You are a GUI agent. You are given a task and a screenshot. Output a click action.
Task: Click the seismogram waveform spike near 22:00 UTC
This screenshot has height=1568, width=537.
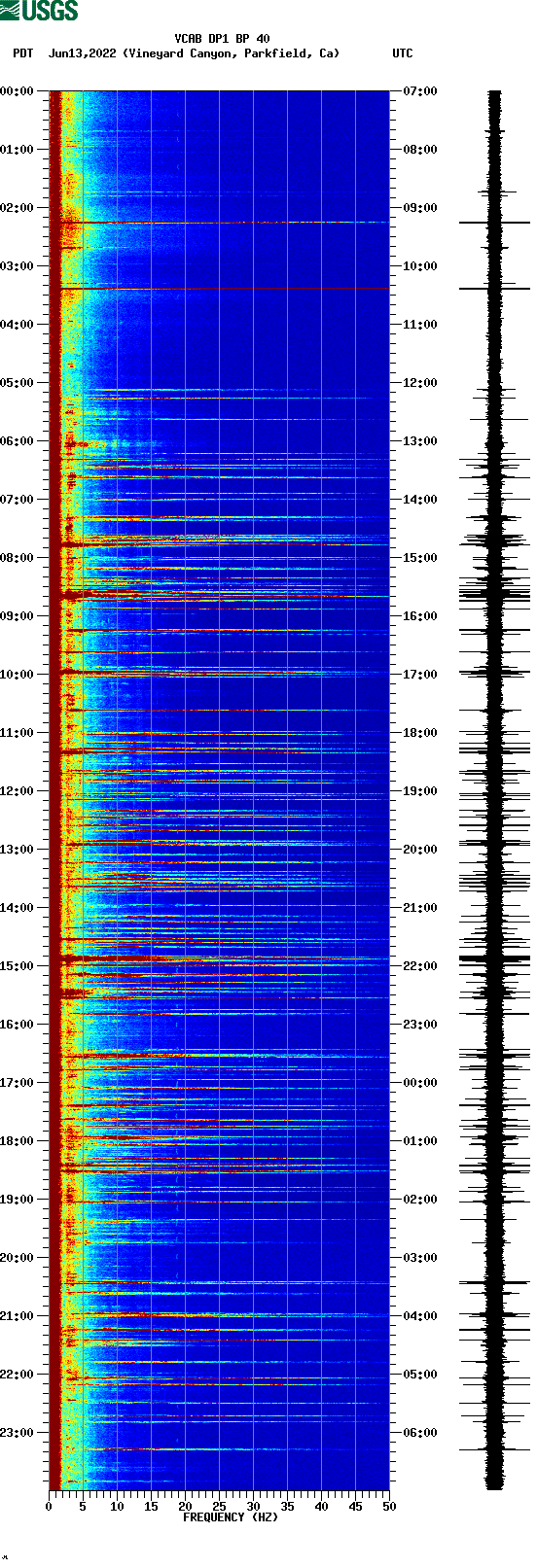(x=495, y=958)
